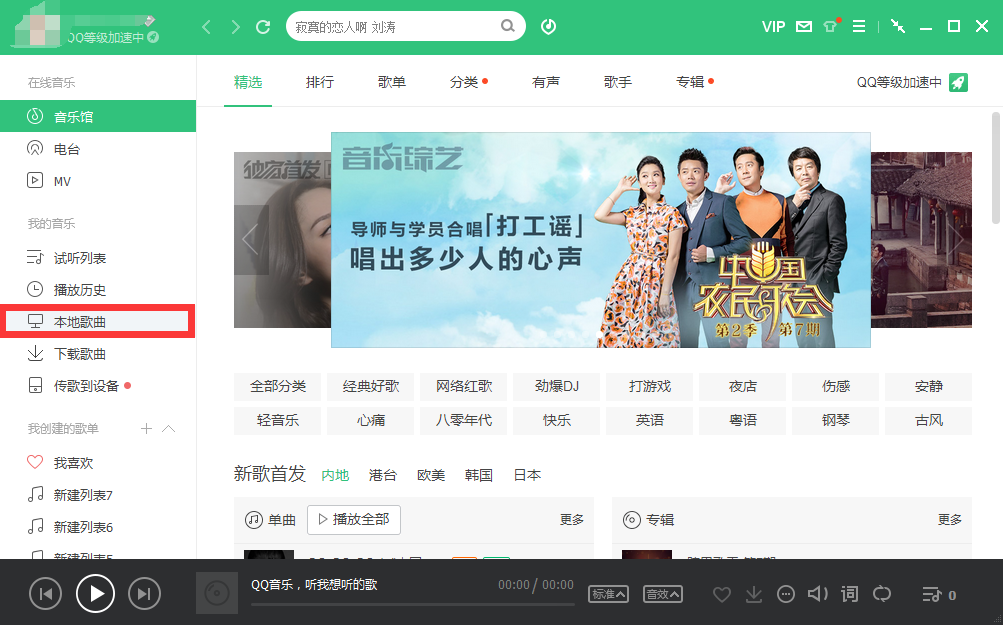The image size is (1003, 625).
Task: Choose the 古风 category
Action: point(929,420)
